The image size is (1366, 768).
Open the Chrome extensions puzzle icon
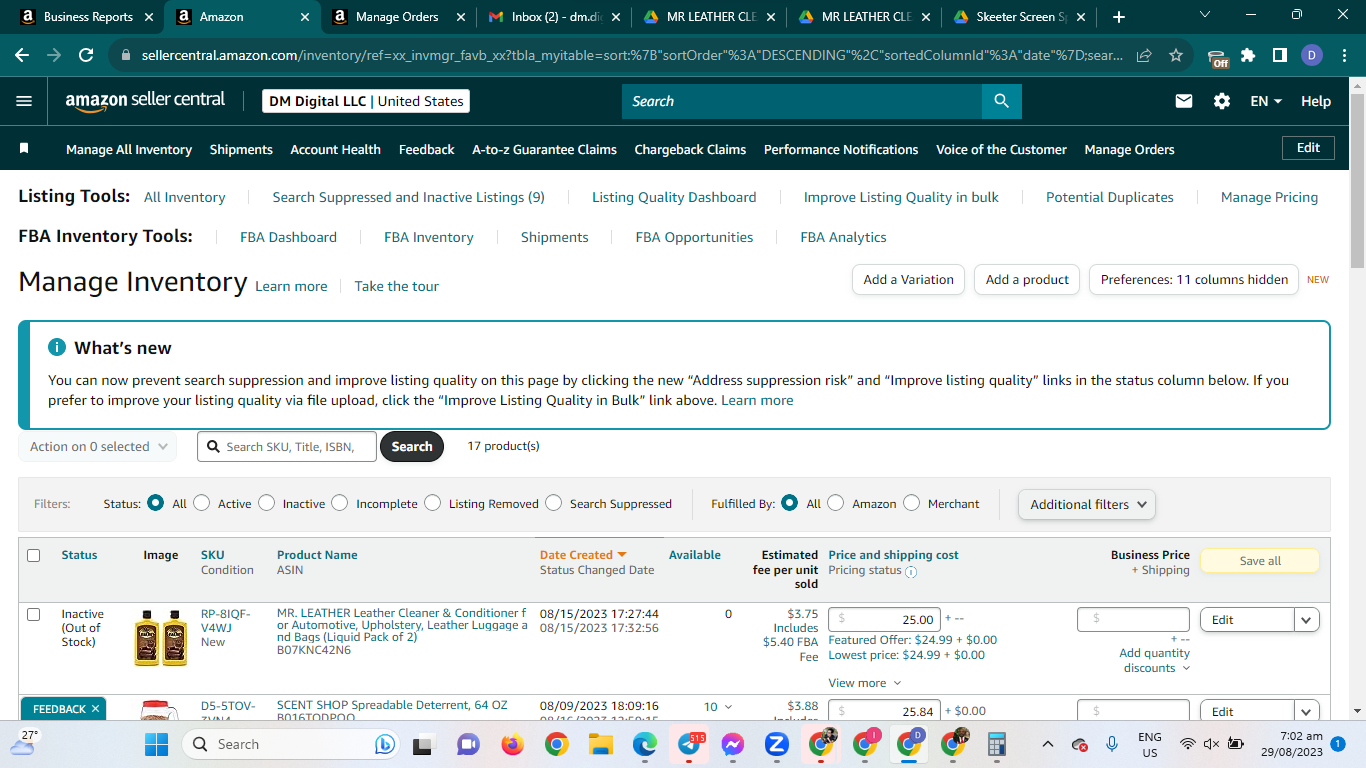(1248, 56)
